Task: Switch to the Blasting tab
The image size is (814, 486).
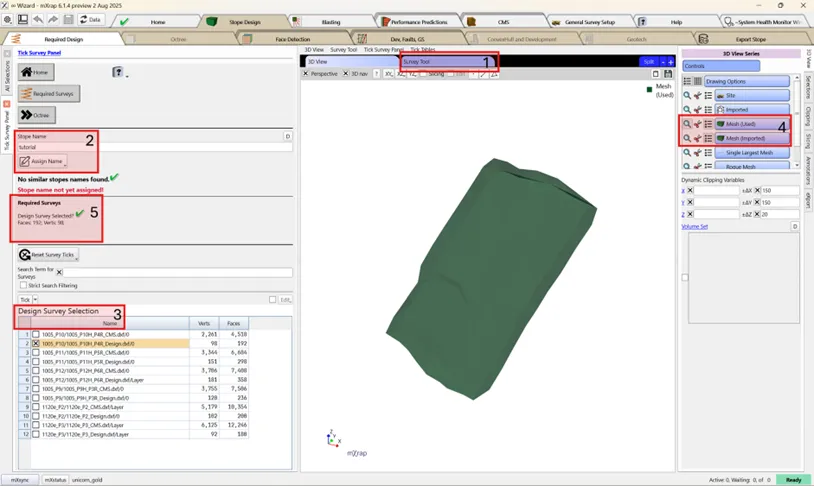Action: (330, 21)
